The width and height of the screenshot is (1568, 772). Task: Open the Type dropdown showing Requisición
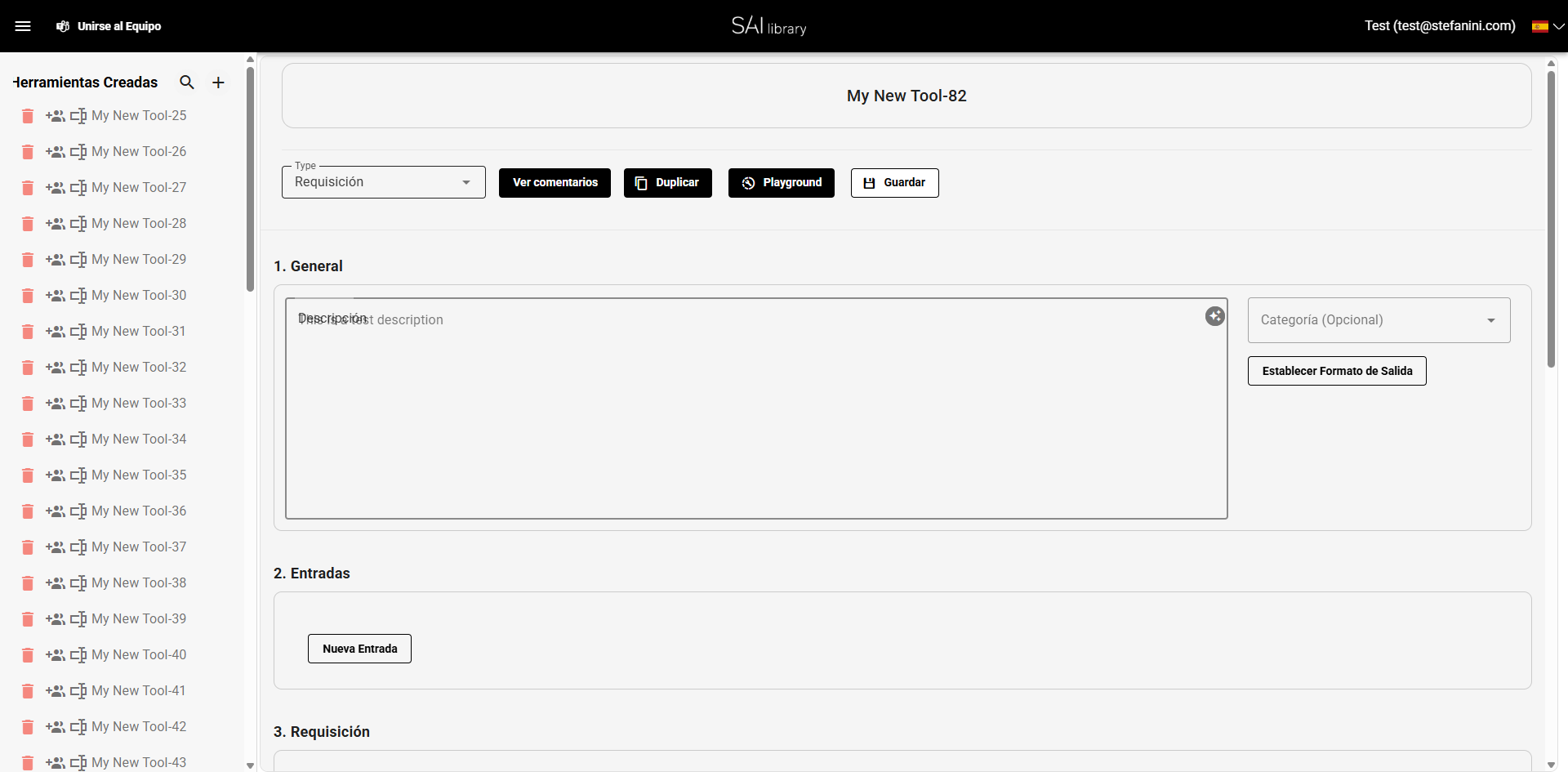[383, 182]
